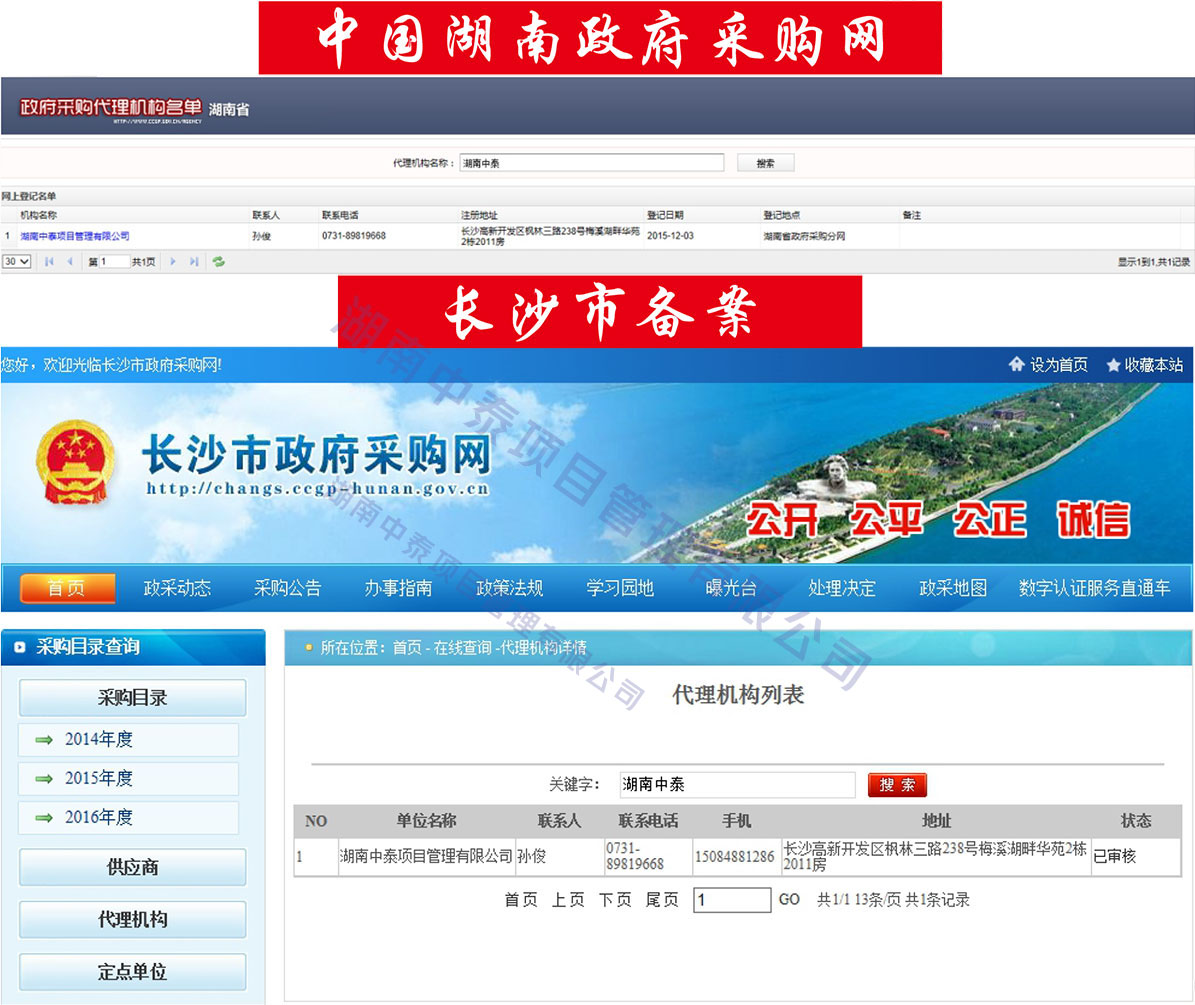Image resolution: width=1195 pixels, height=1005 pixels.
Task: Click the previous page arrow icon
Action: (x=70, y=262)
